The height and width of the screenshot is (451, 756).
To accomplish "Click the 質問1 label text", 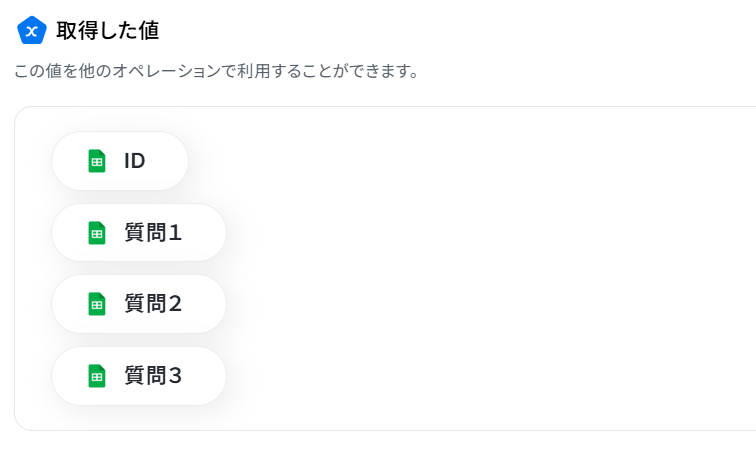I will click(x=153, y=232).
